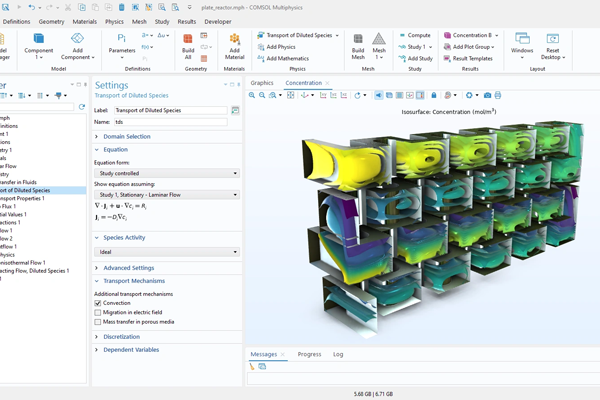Switch to the Progress tab
Image resolution: width=600 pixels, height=400 pixels.
pyautogui.click(x=309, y=354)
